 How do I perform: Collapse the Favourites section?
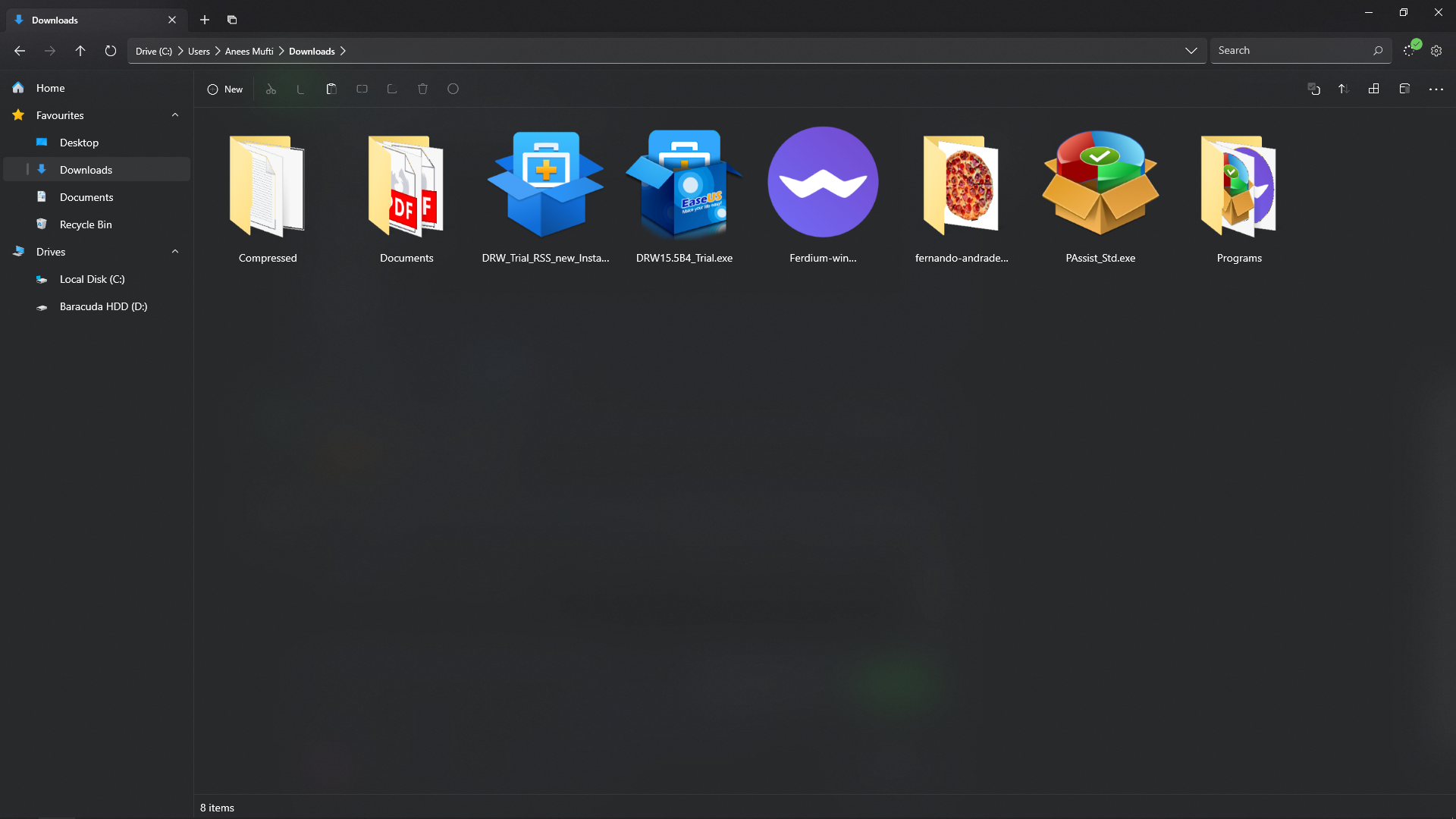click(175, 115)
